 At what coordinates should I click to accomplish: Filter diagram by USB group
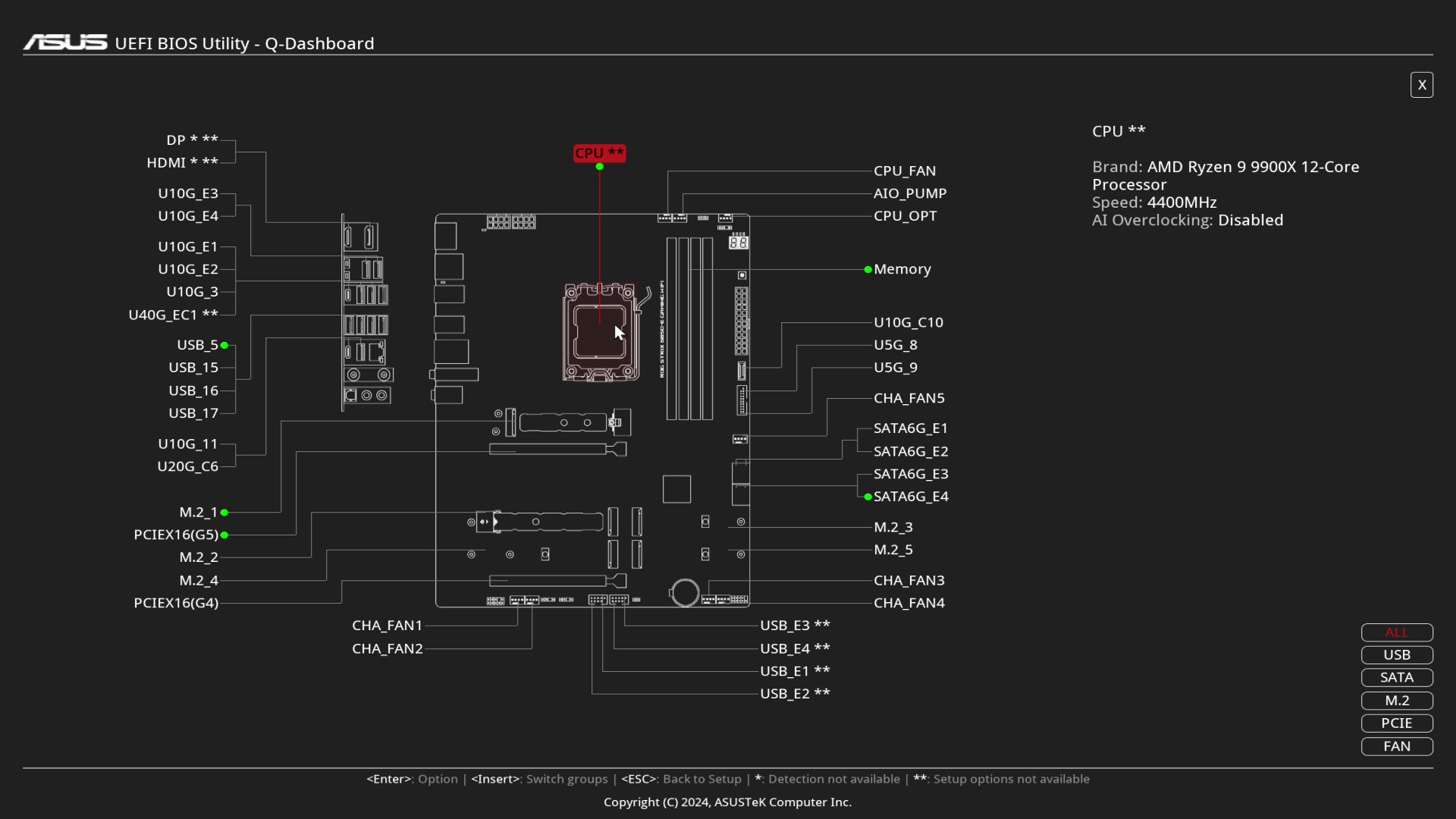[x=1396, y=655]
